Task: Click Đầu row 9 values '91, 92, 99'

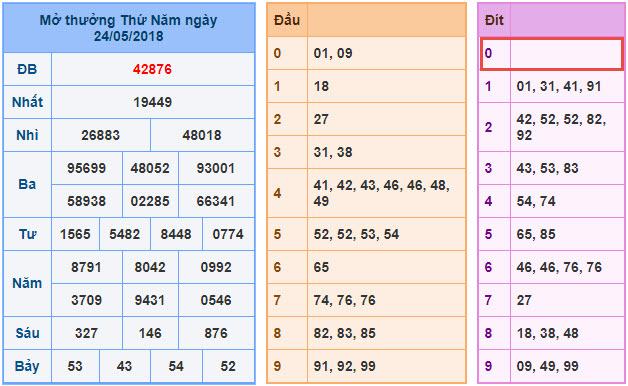Action: [345, 366]
